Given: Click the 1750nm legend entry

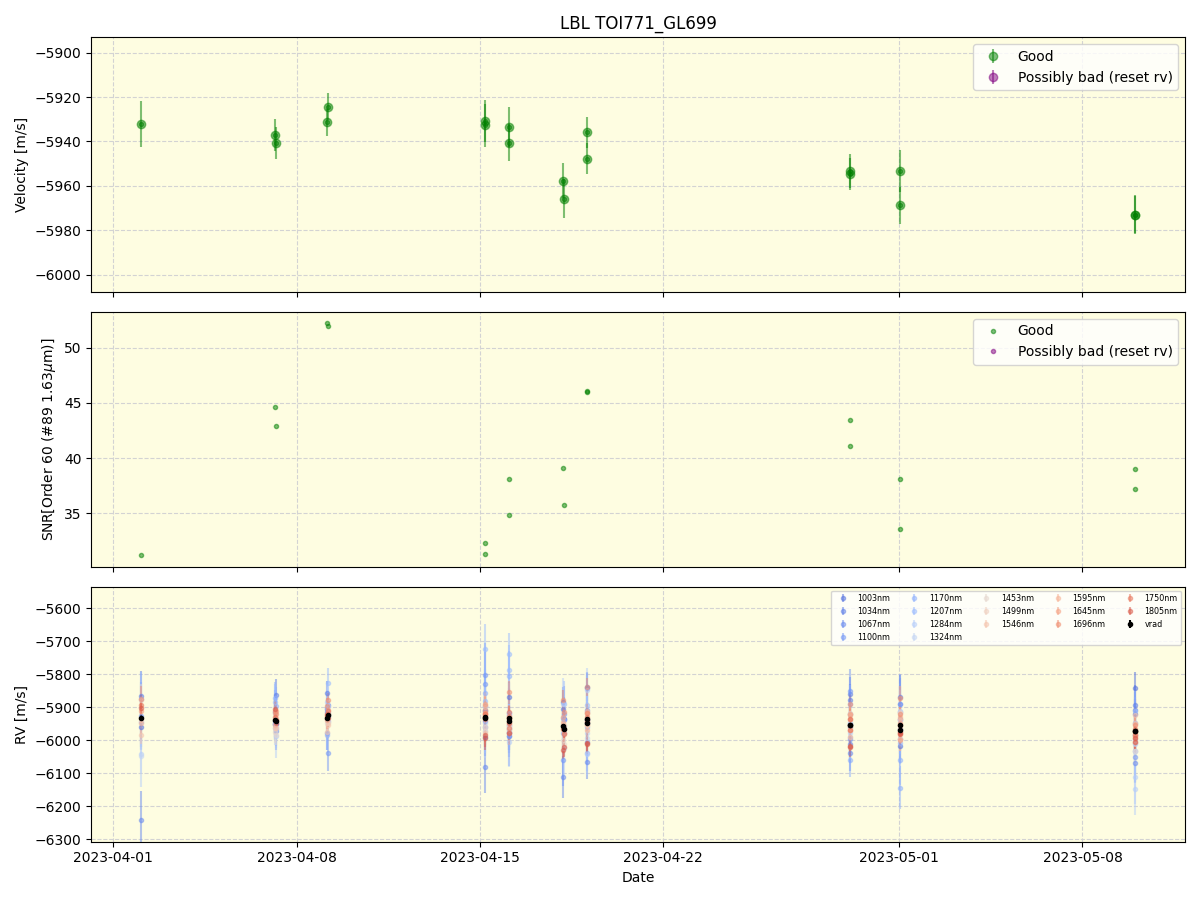Looking at the screenshot, I should pos(1161,598).
